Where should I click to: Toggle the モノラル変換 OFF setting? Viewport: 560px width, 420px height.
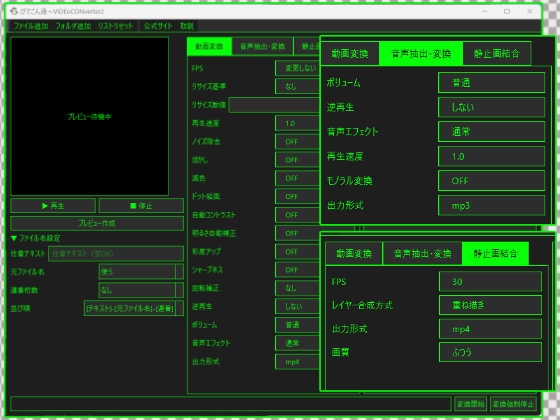491,181
